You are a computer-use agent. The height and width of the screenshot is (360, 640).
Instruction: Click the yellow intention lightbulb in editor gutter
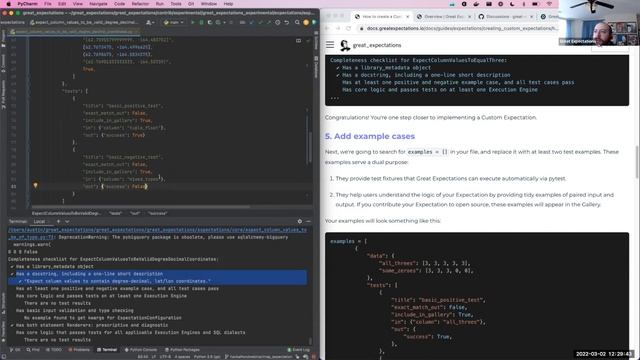(36, 185)
